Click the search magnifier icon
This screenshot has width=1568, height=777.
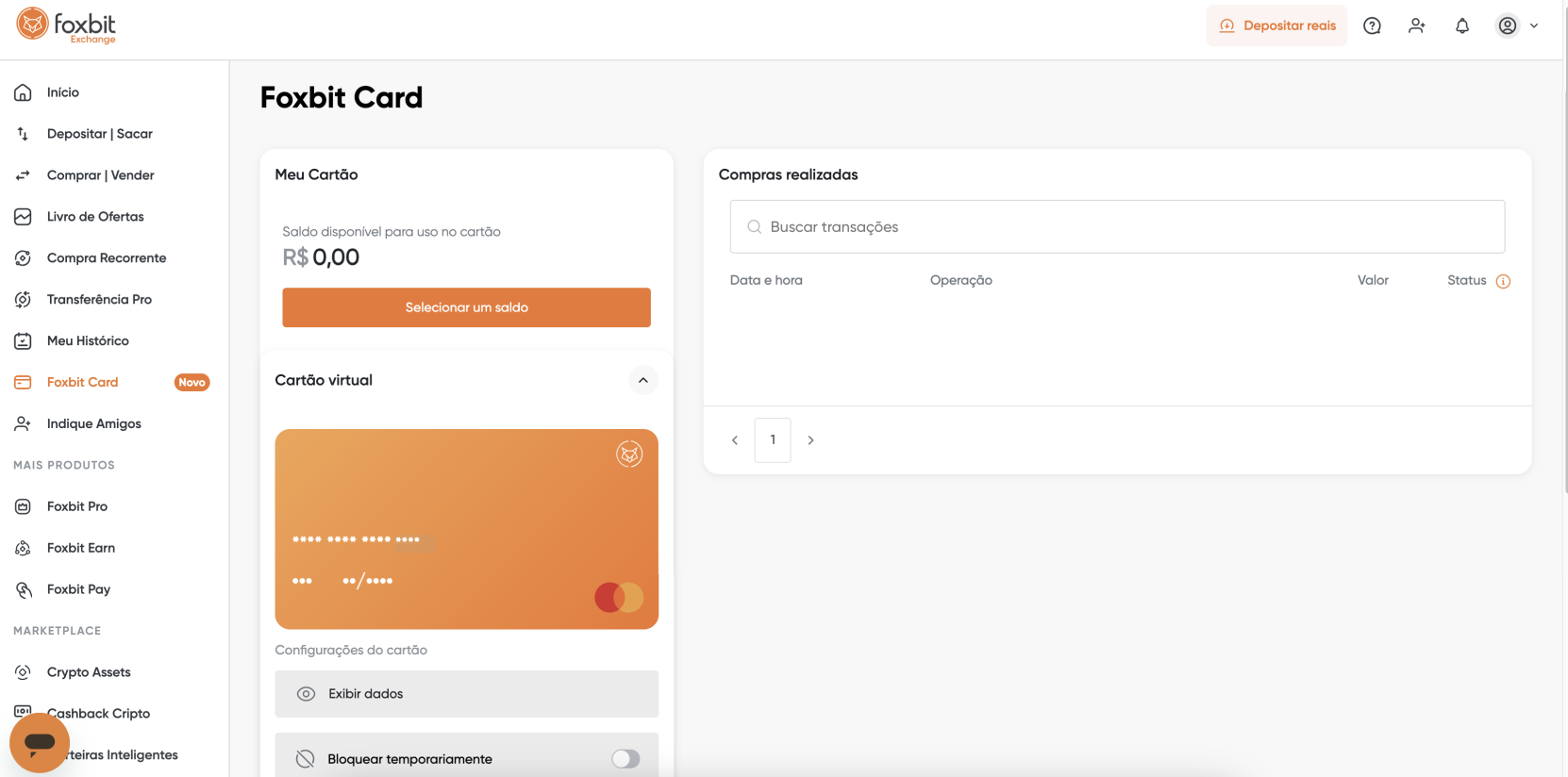pos(754,226)
